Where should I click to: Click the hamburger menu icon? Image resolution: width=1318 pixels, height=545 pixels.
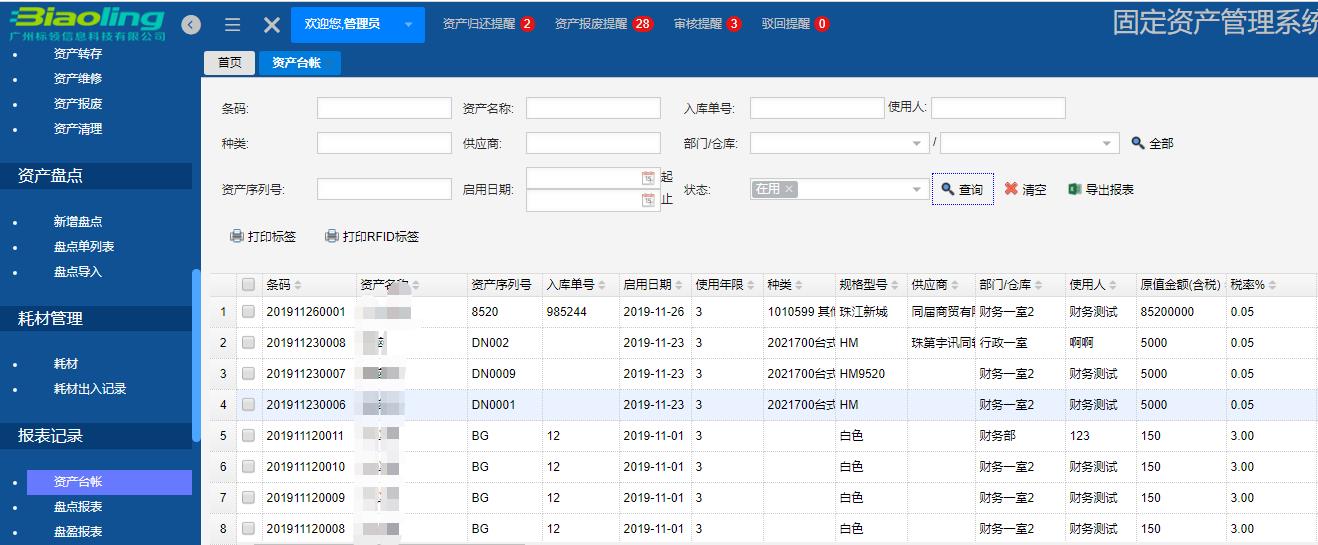click(x=232, y=25)
